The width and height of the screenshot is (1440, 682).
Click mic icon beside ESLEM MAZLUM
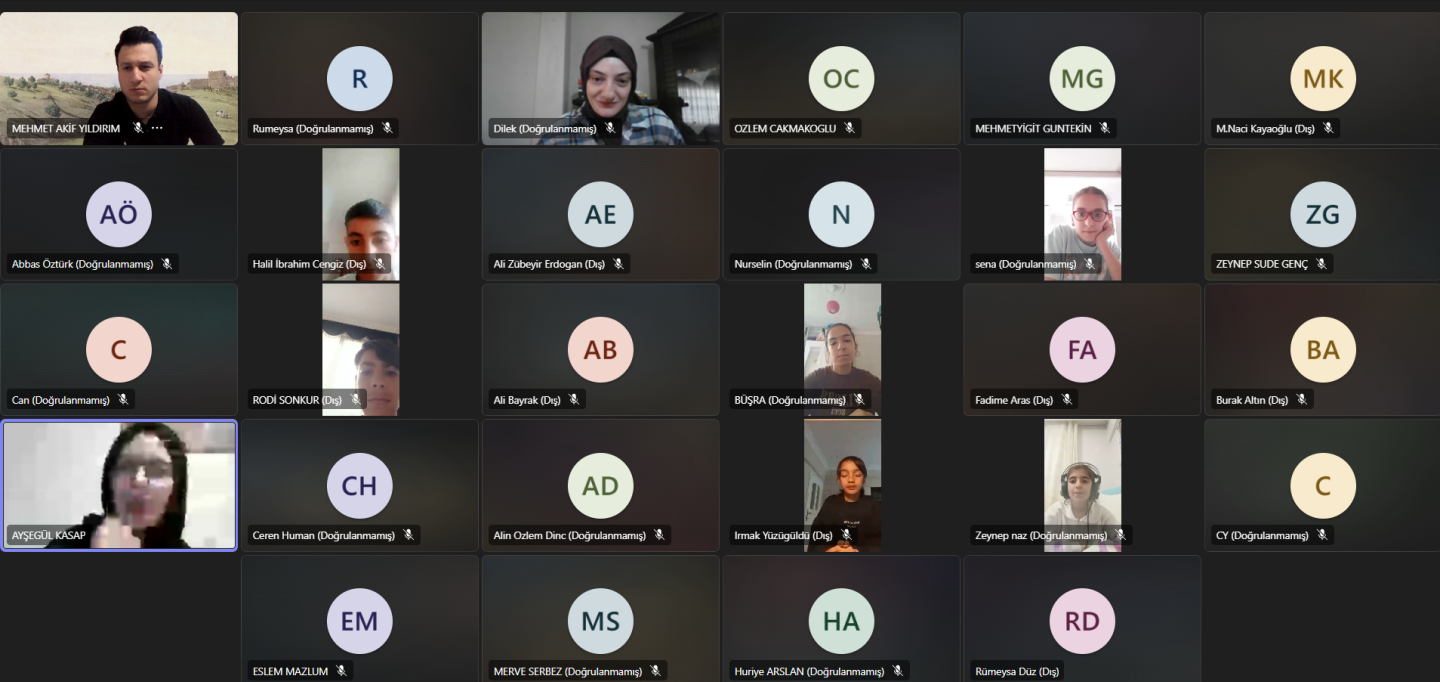[342, 671]
